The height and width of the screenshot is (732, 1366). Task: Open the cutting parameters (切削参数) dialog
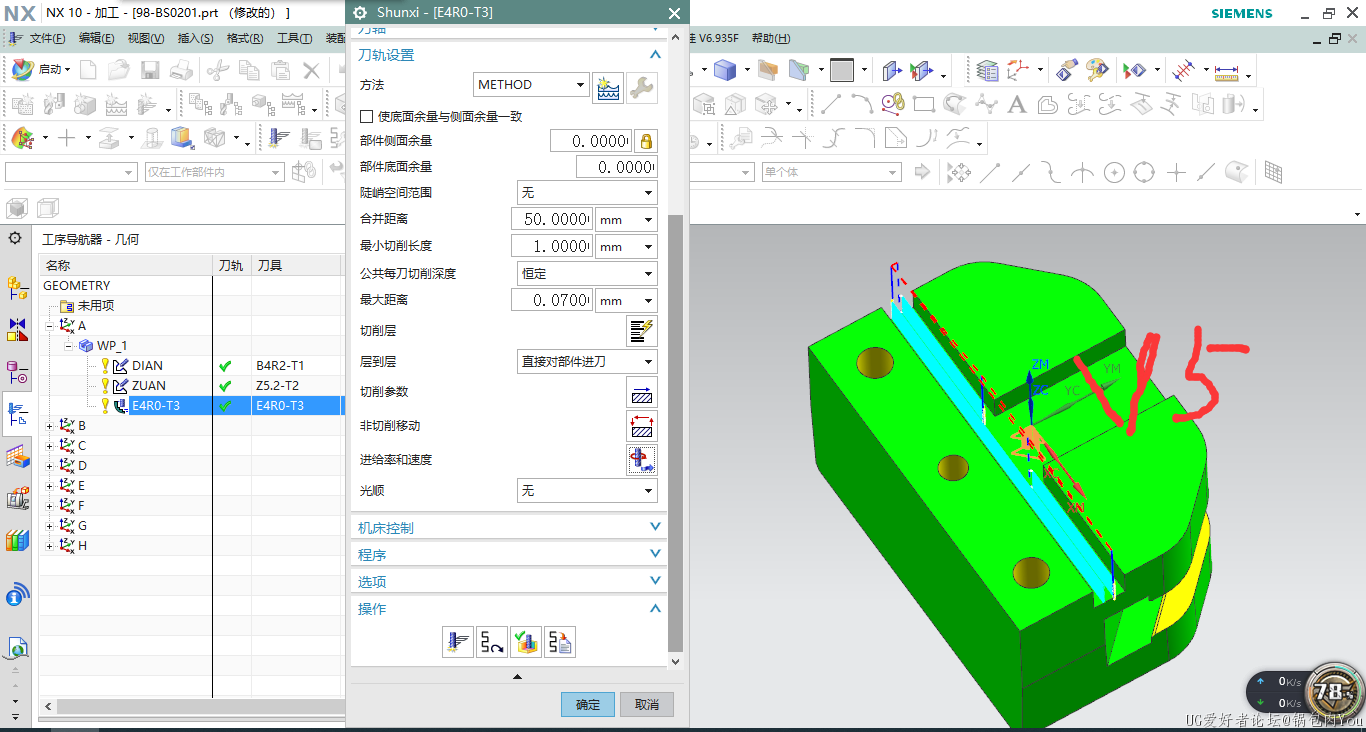click(641, 392)
